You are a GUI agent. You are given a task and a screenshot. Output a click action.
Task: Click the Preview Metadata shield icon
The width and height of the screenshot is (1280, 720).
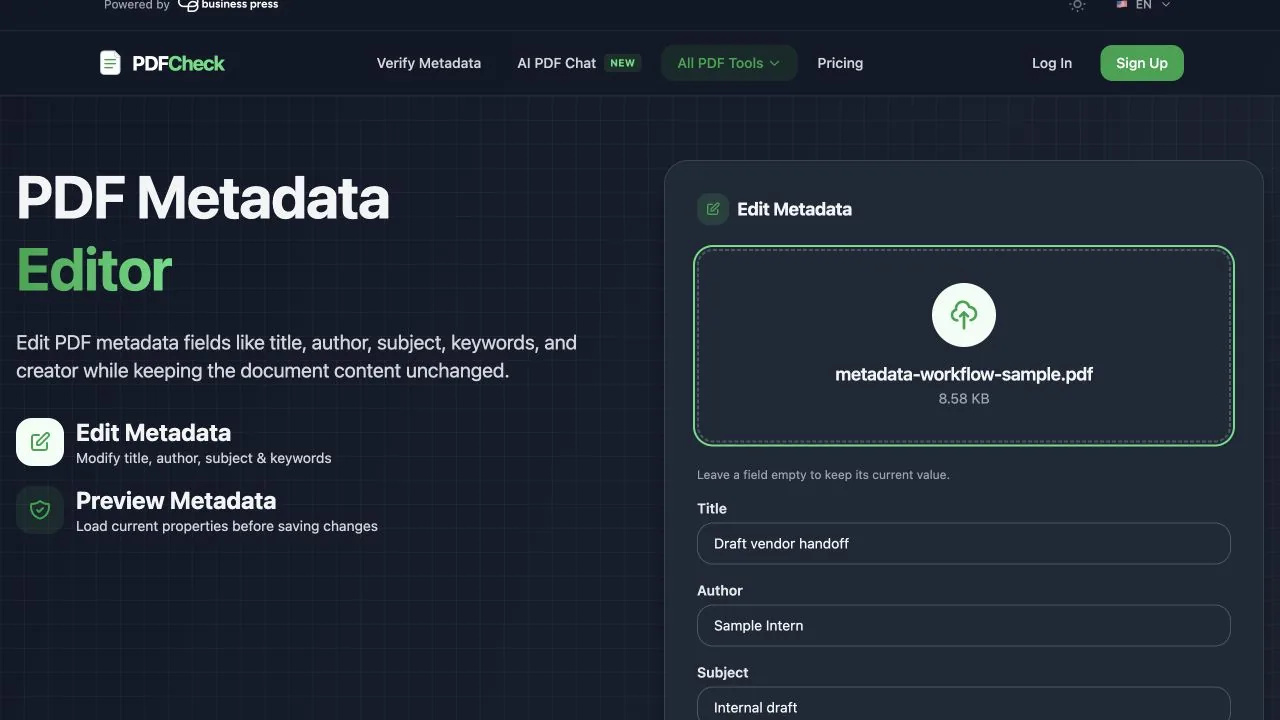(x=40, y=510)
